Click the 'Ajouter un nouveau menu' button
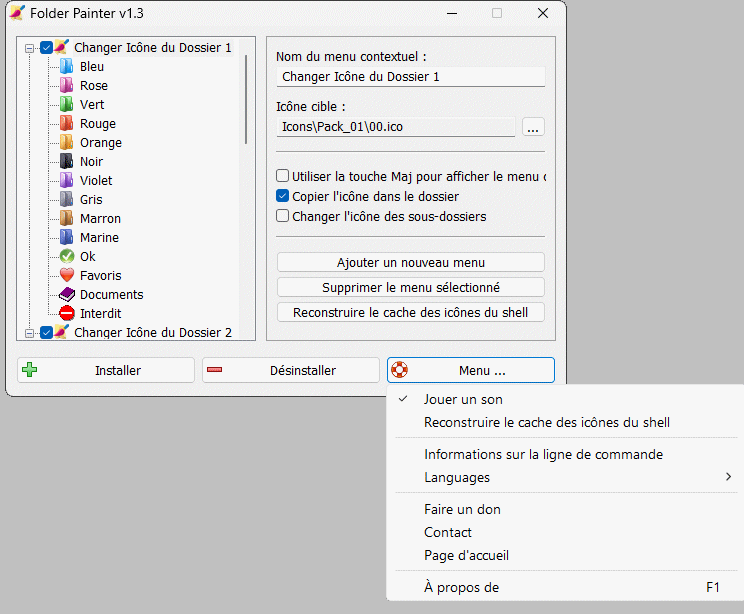Viewport: 744px width, 614px height. (x=411, y=262)
